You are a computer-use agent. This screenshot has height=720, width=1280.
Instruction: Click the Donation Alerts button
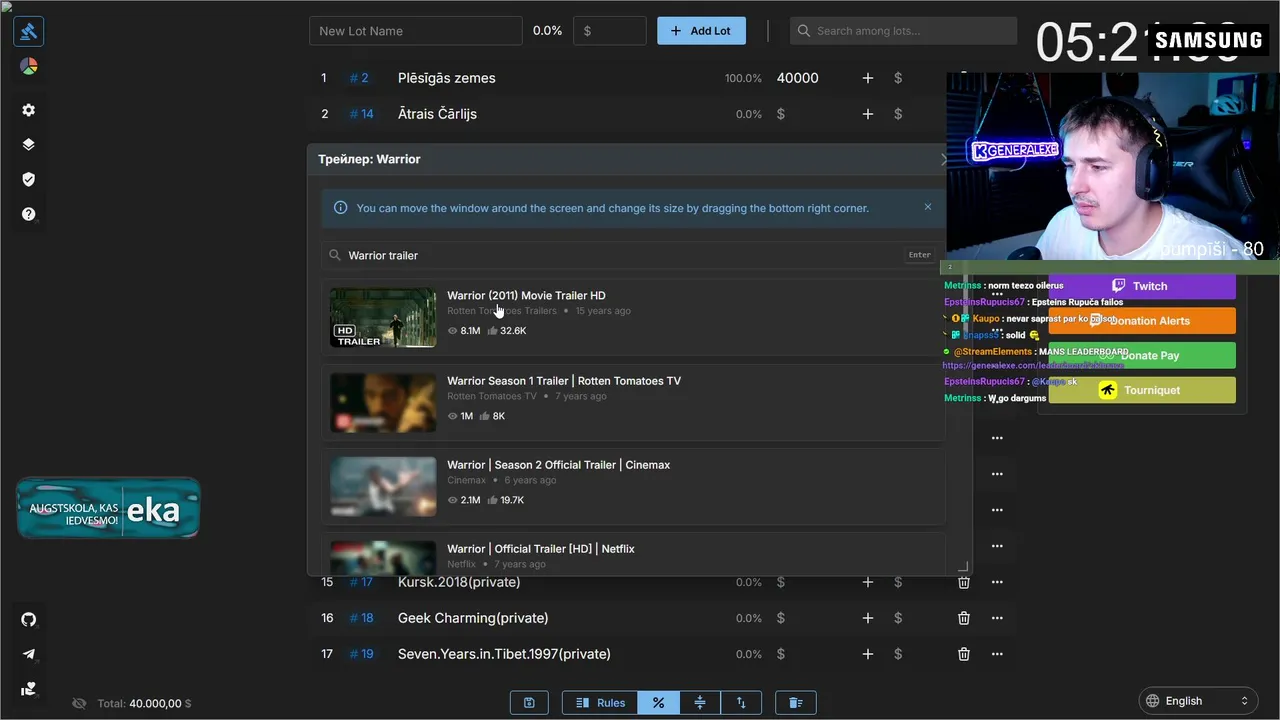click(x=1141, y=321)
